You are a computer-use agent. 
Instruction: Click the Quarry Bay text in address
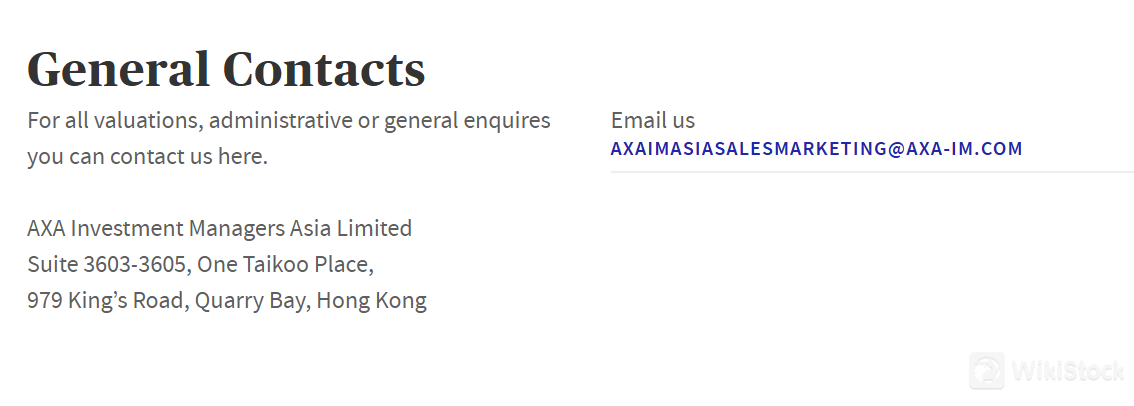(250, 300)
